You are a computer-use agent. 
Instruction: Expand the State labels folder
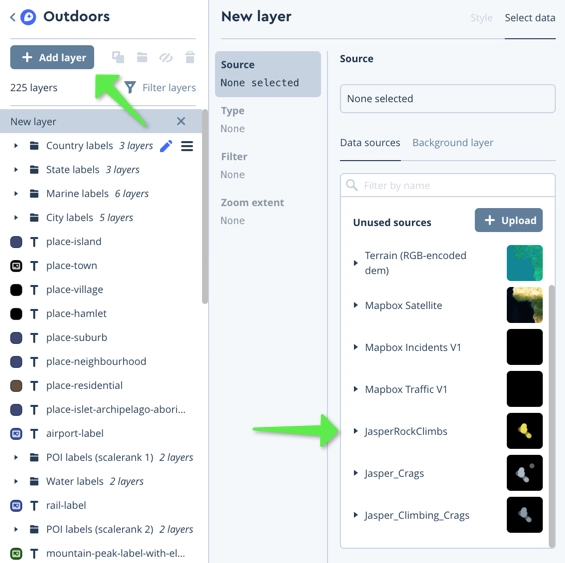tap(16, 170)
